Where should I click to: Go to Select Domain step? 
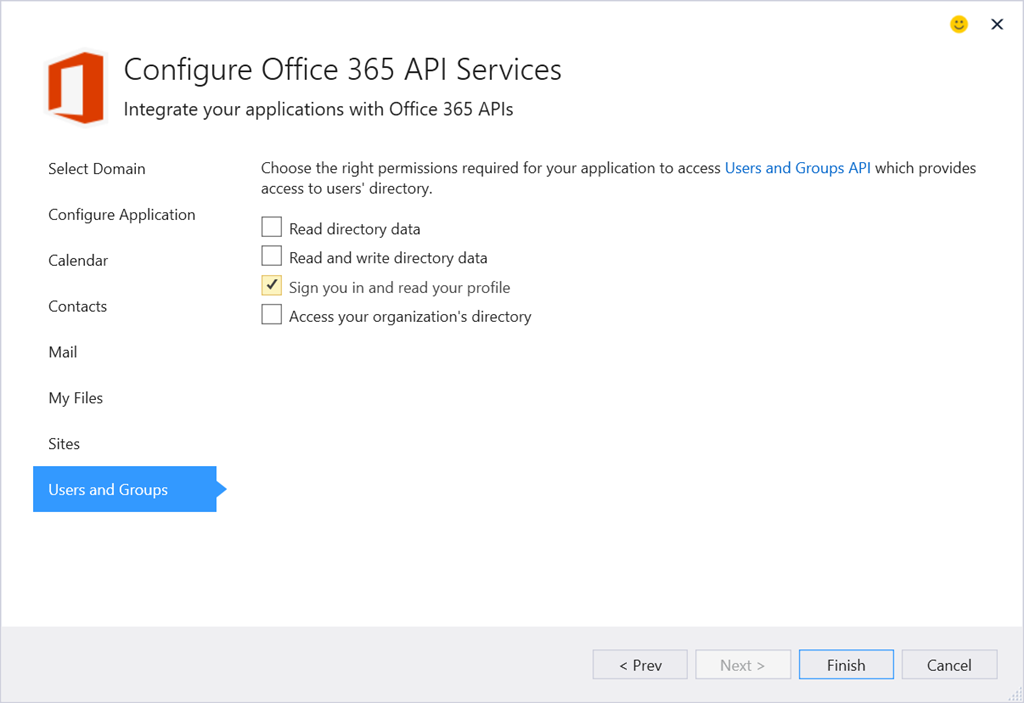point(97,169)
